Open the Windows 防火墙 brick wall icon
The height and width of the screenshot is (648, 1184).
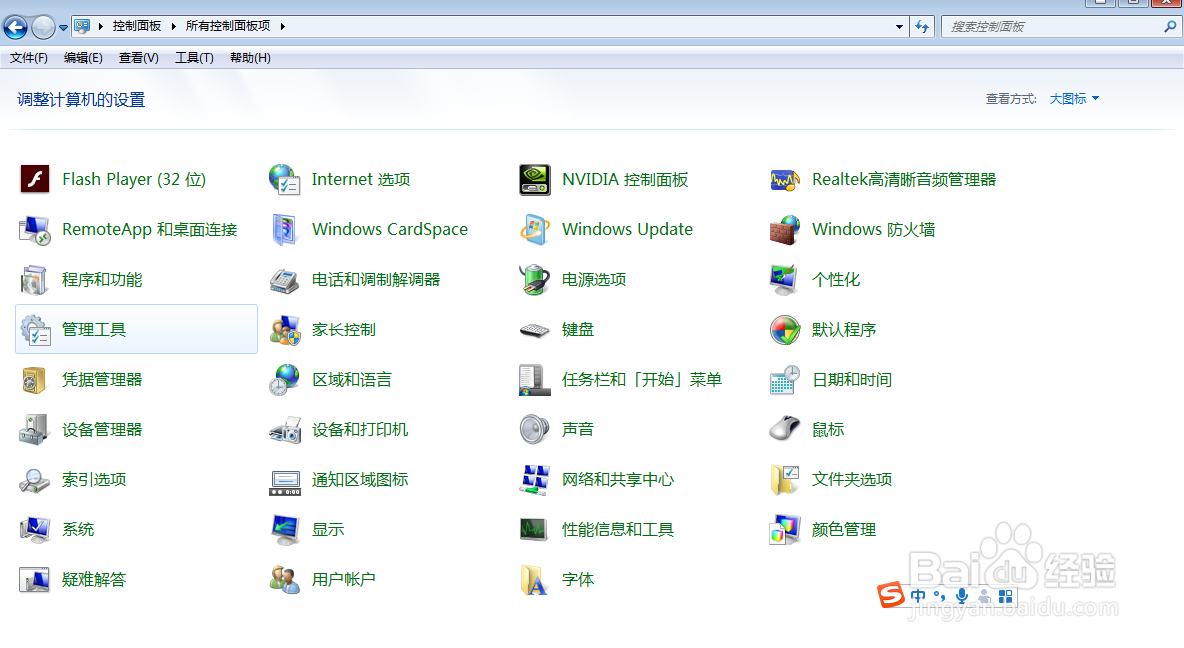(x=785, y=230)
